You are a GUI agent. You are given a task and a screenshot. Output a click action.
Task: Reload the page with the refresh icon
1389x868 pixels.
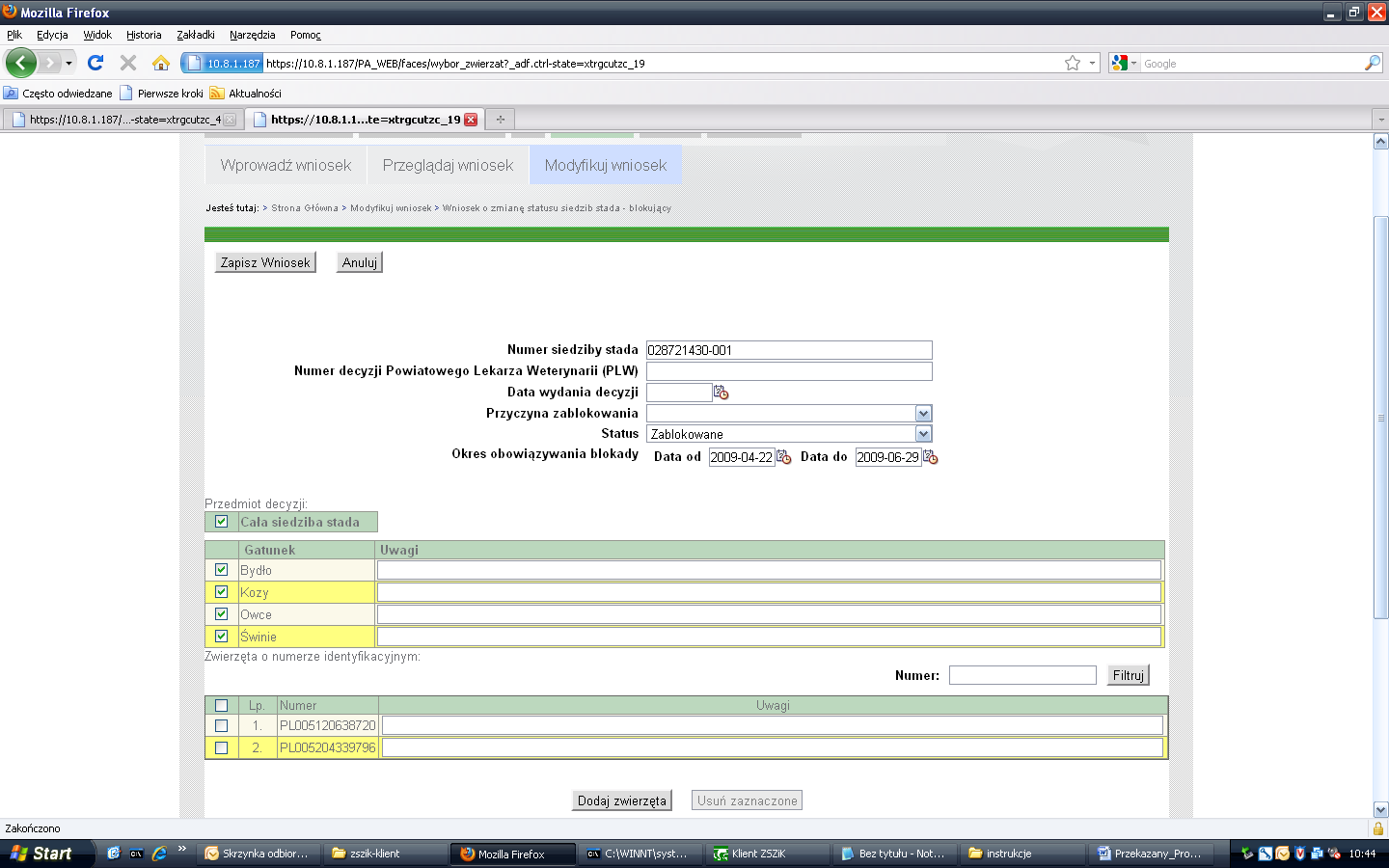click(x=95, y=63)
